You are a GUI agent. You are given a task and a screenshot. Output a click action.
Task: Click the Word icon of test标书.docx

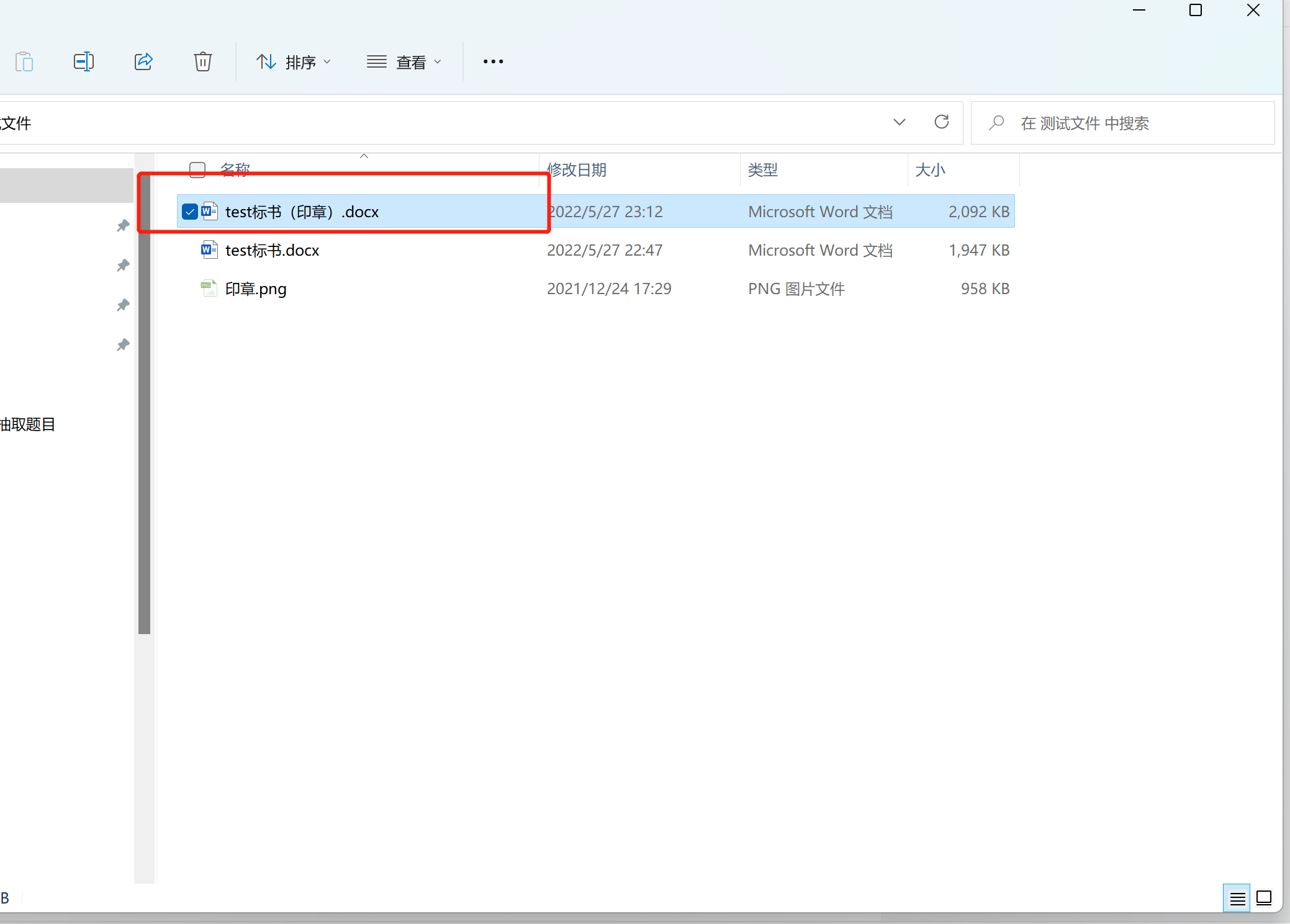(209, 250)
